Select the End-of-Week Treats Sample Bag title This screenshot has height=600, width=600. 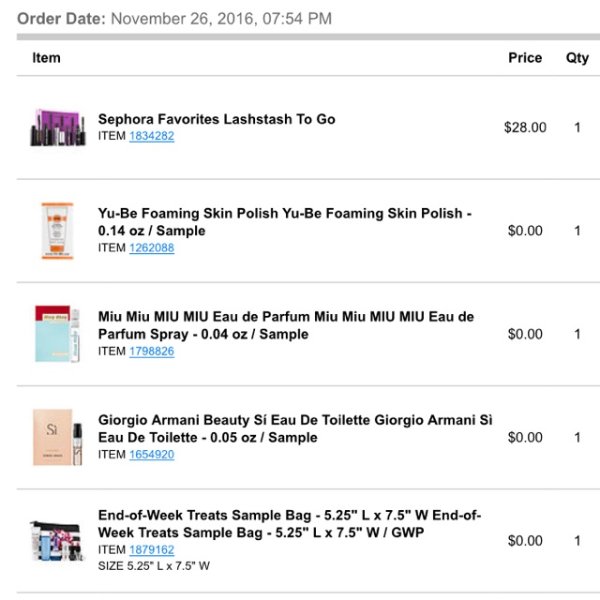coord(290,524)
